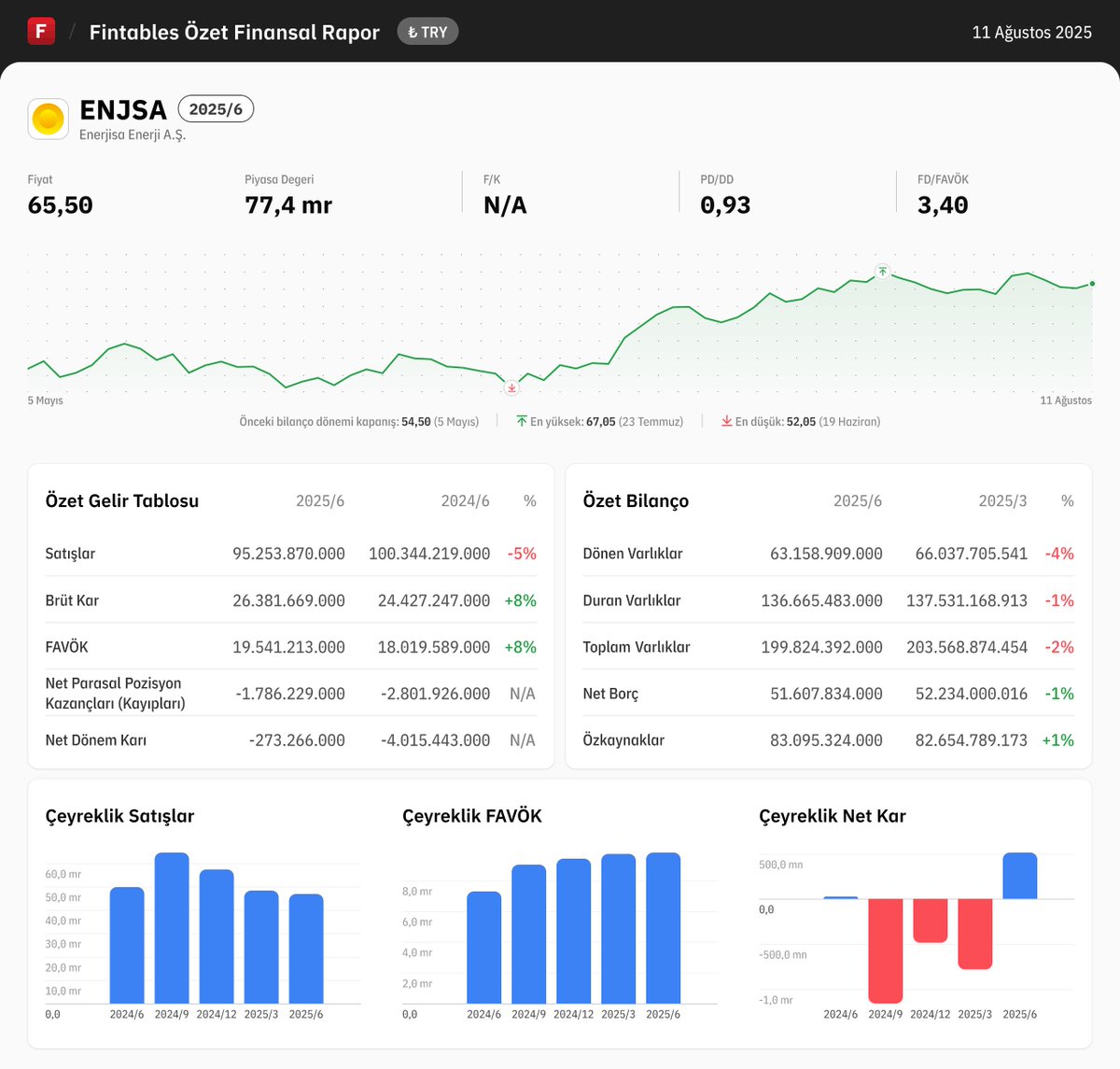
Task: Switch to the Özet Bilanço panel
Action: tap(636, 500)
